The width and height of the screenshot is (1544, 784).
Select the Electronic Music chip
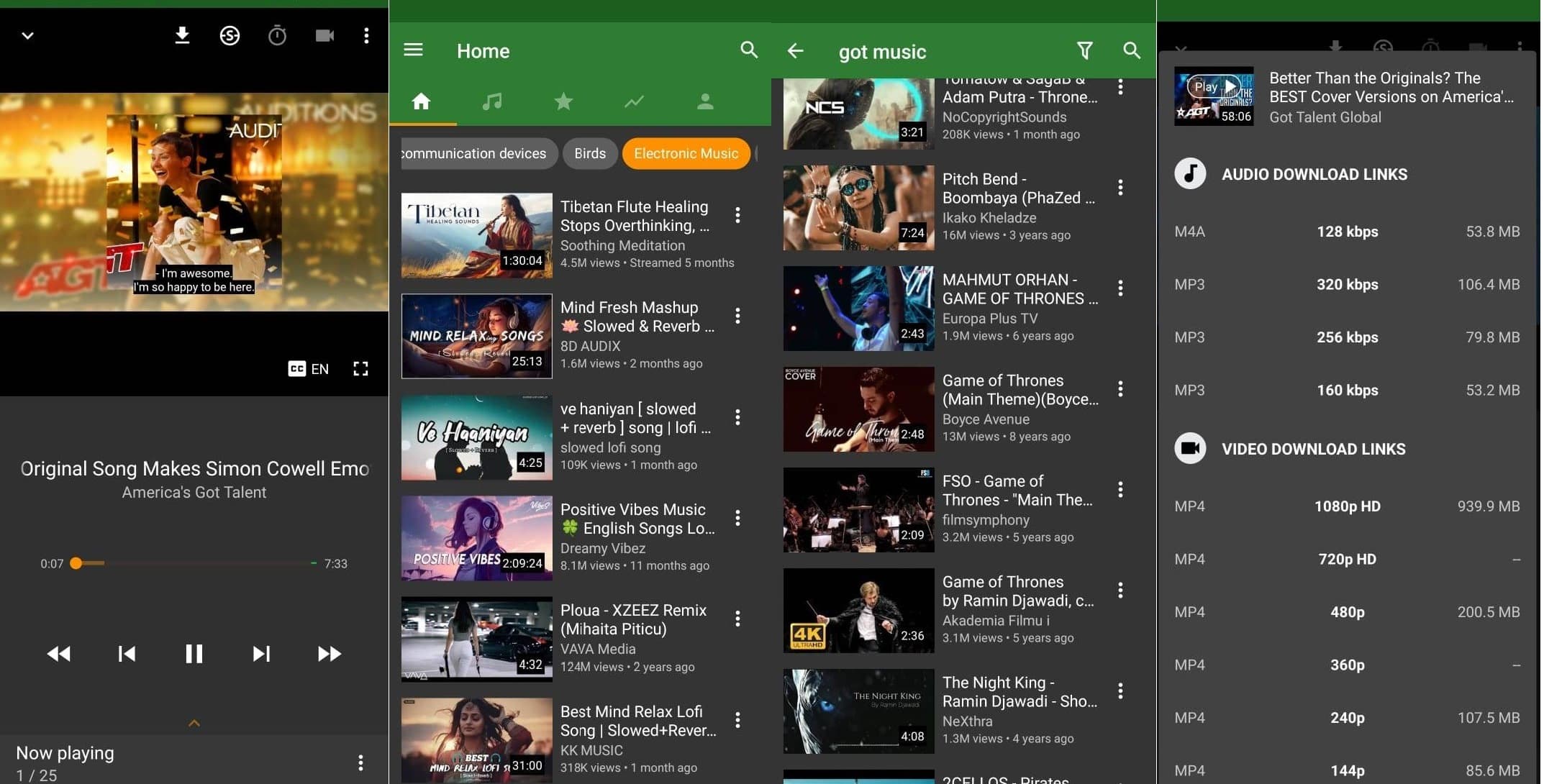tap(686, 153)
